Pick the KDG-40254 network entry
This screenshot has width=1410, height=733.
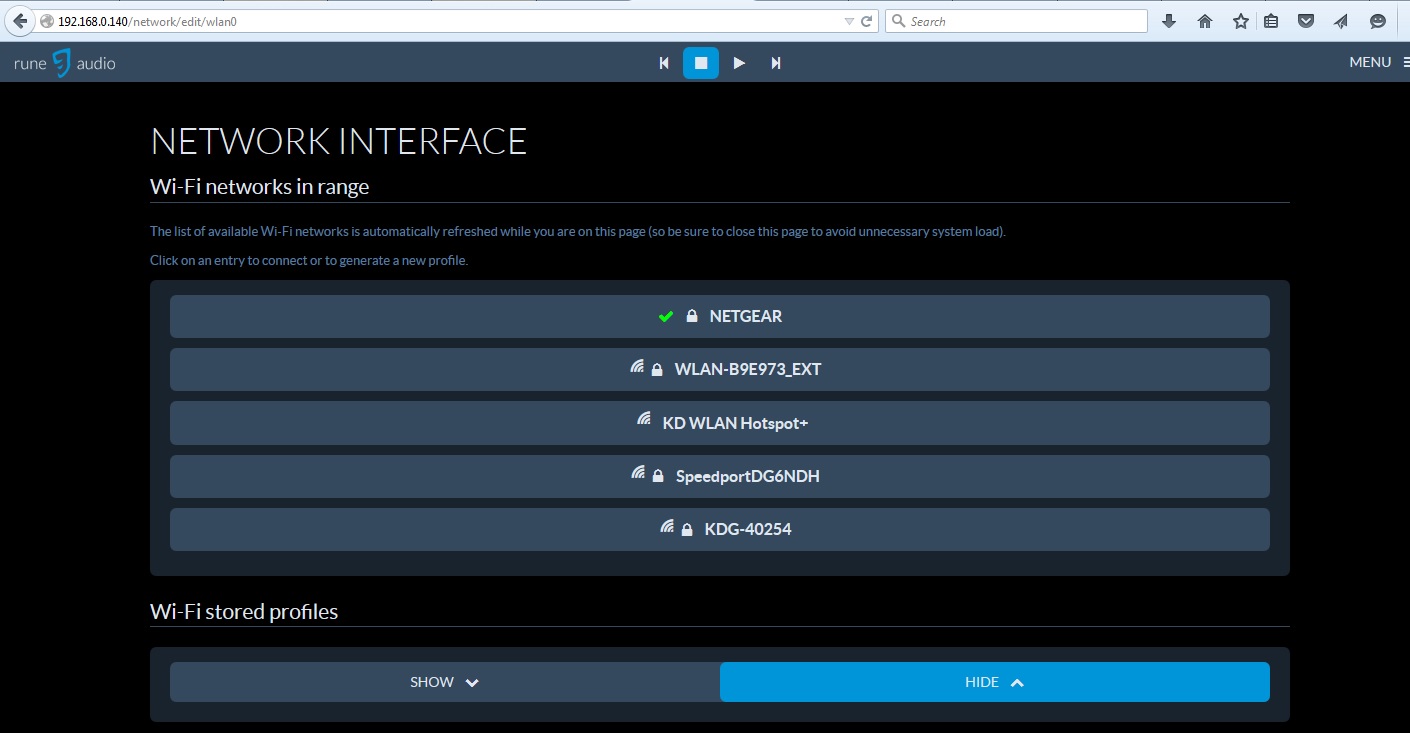tap(720, 529)
